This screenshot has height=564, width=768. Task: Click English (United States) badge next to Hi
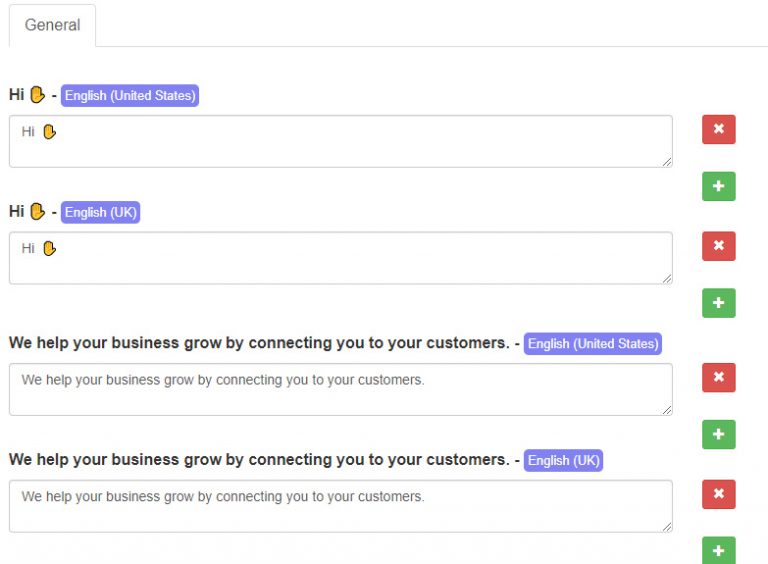coord(130,95)
